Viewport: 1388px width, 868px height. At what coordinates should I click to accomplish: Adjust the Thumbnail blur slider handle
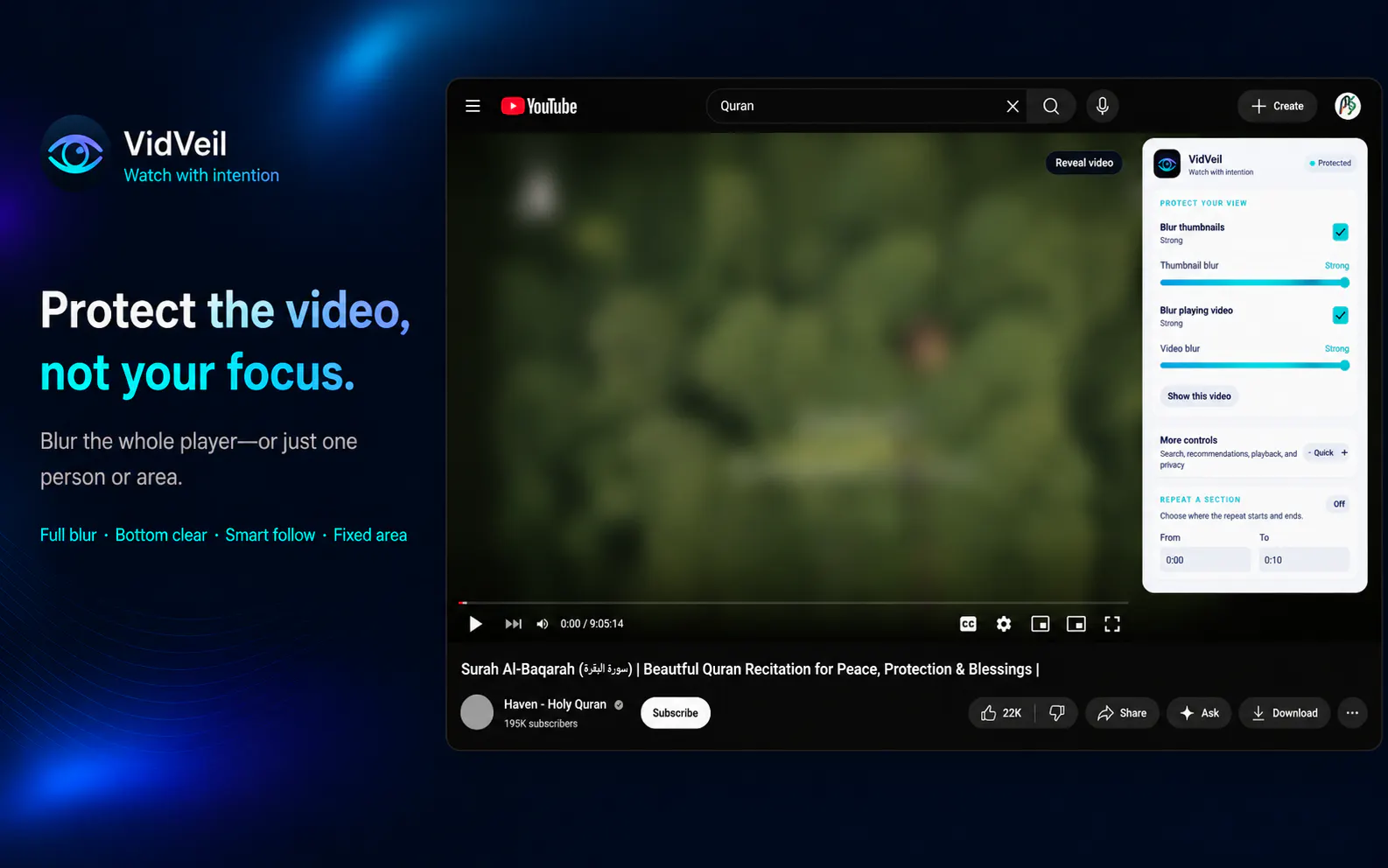click(1344, 283)
